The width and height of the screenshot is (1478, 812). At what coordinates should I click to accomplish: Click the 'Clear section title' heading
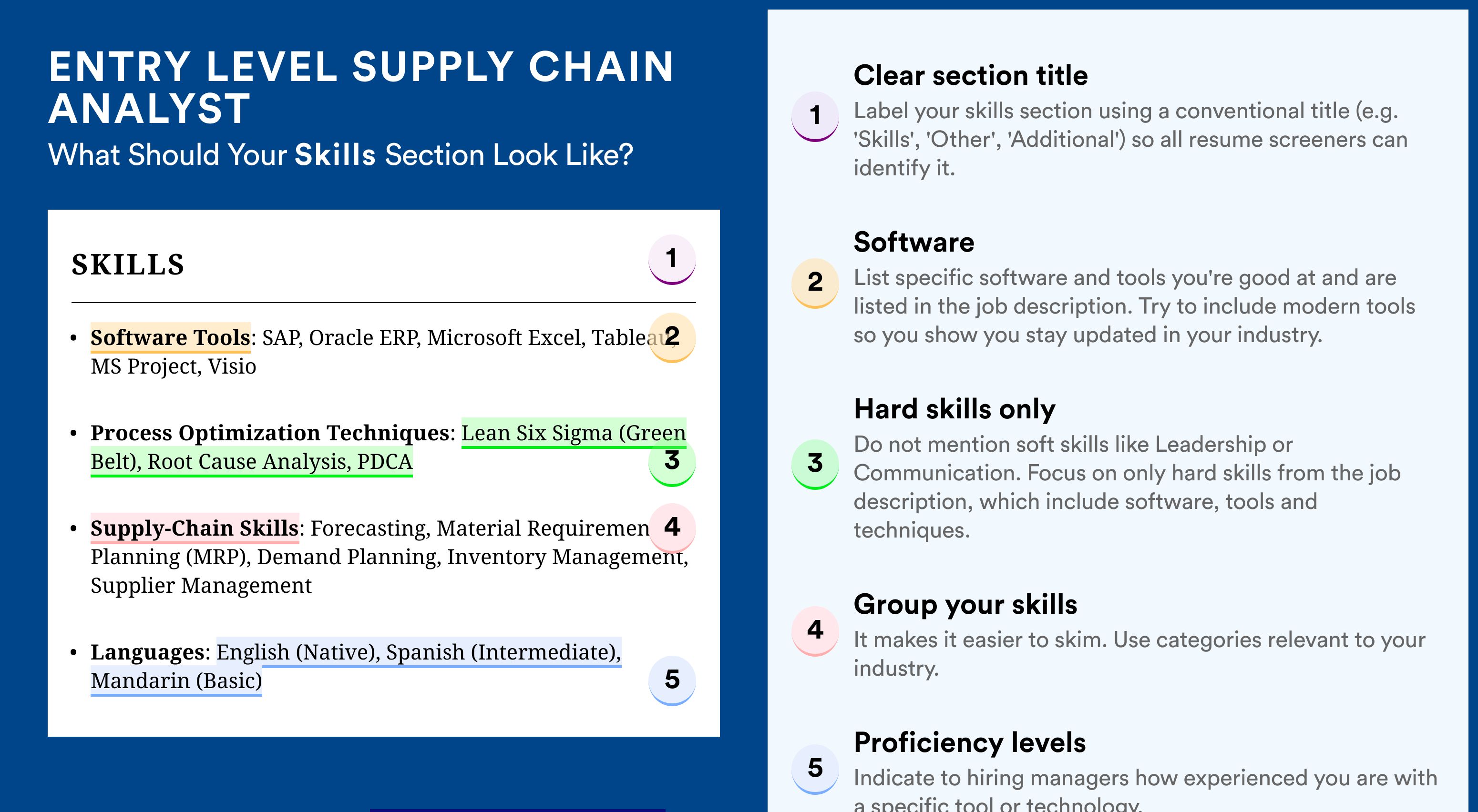[x=970, y=75]
